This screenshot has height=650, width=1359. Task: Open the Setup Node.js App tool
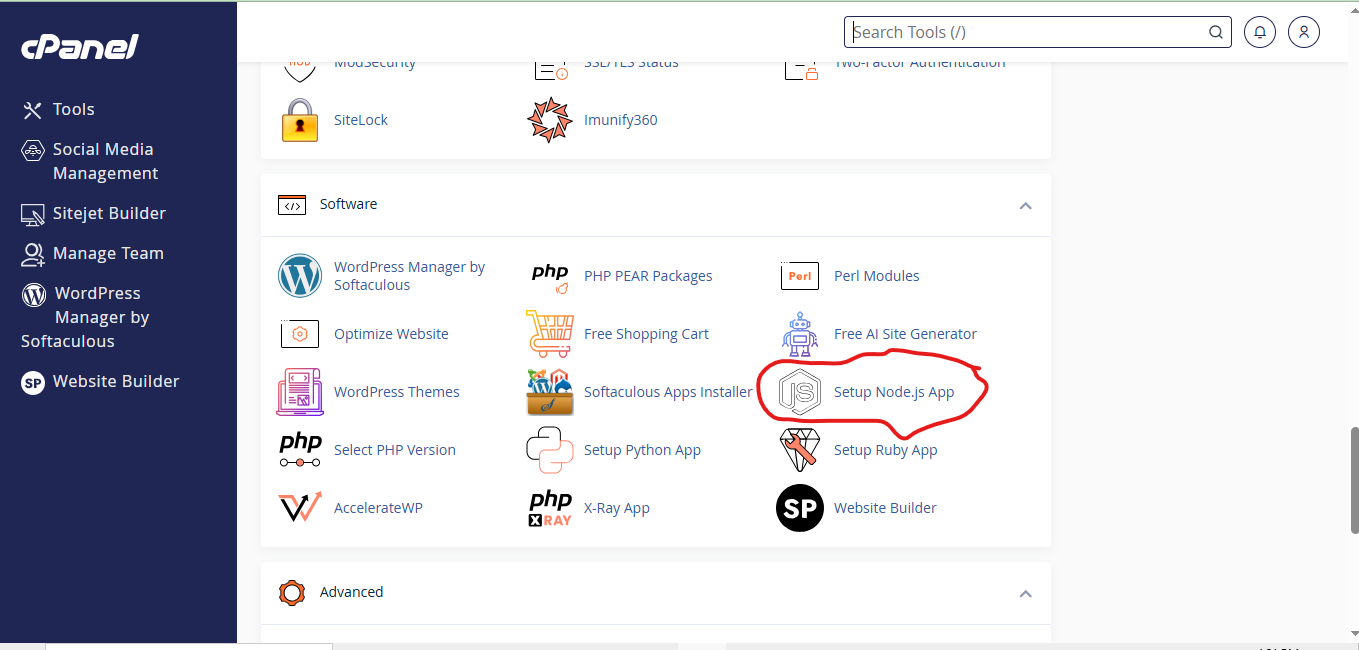point(894,392)
